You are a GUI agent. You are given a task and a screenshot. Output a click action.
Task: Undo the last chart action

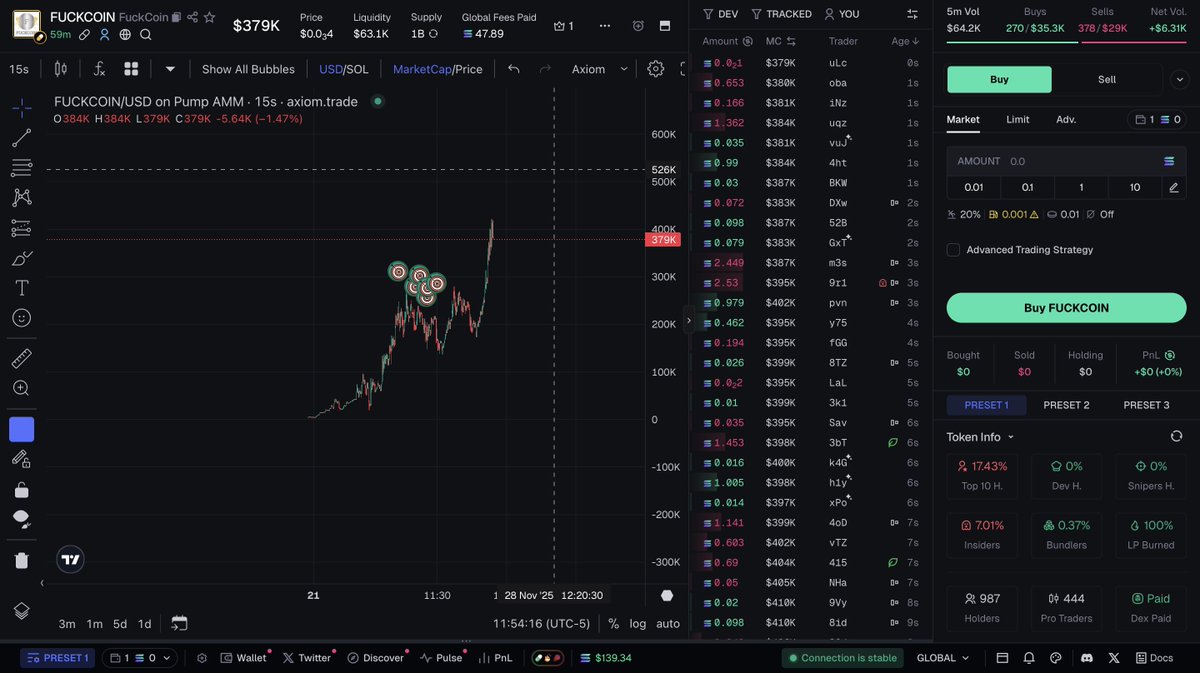[x=514, y=69]
